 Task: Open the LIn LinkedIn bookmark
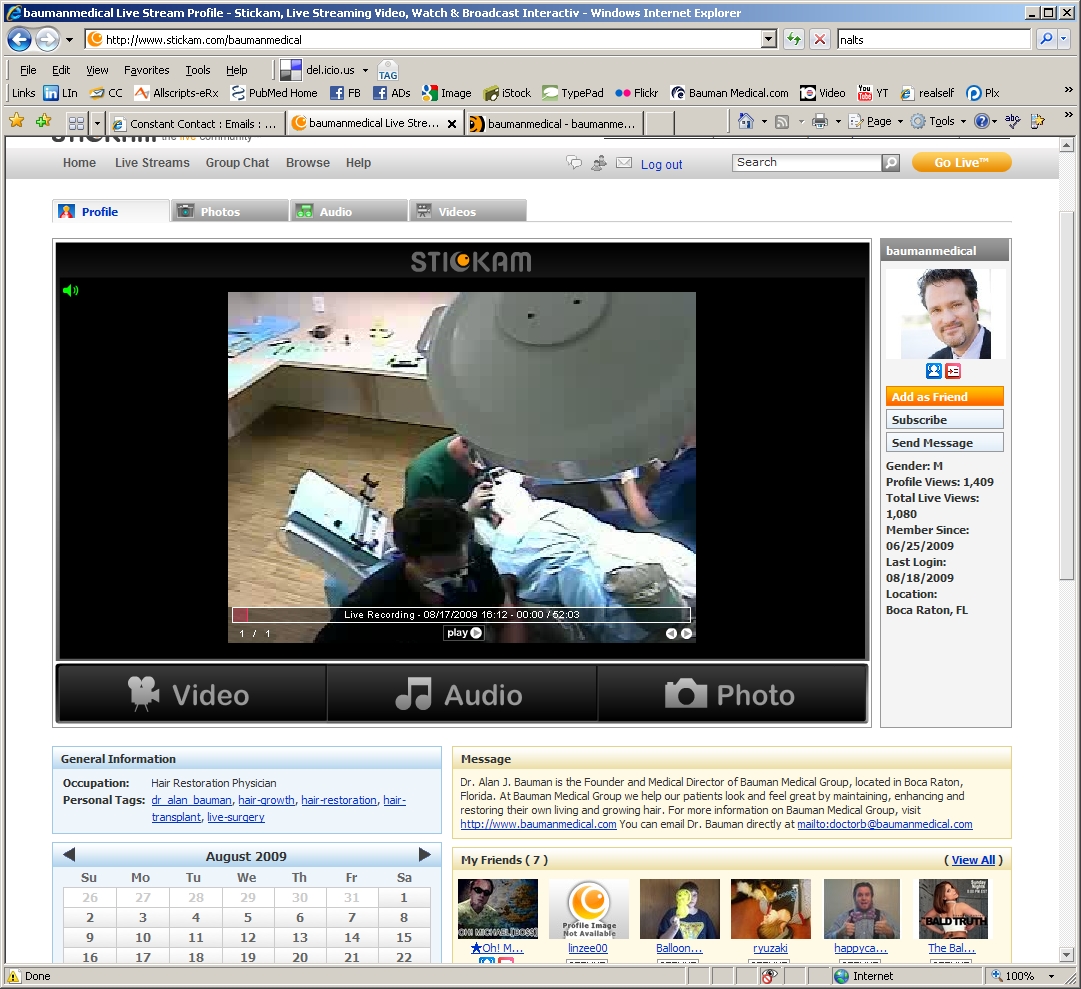60,93
